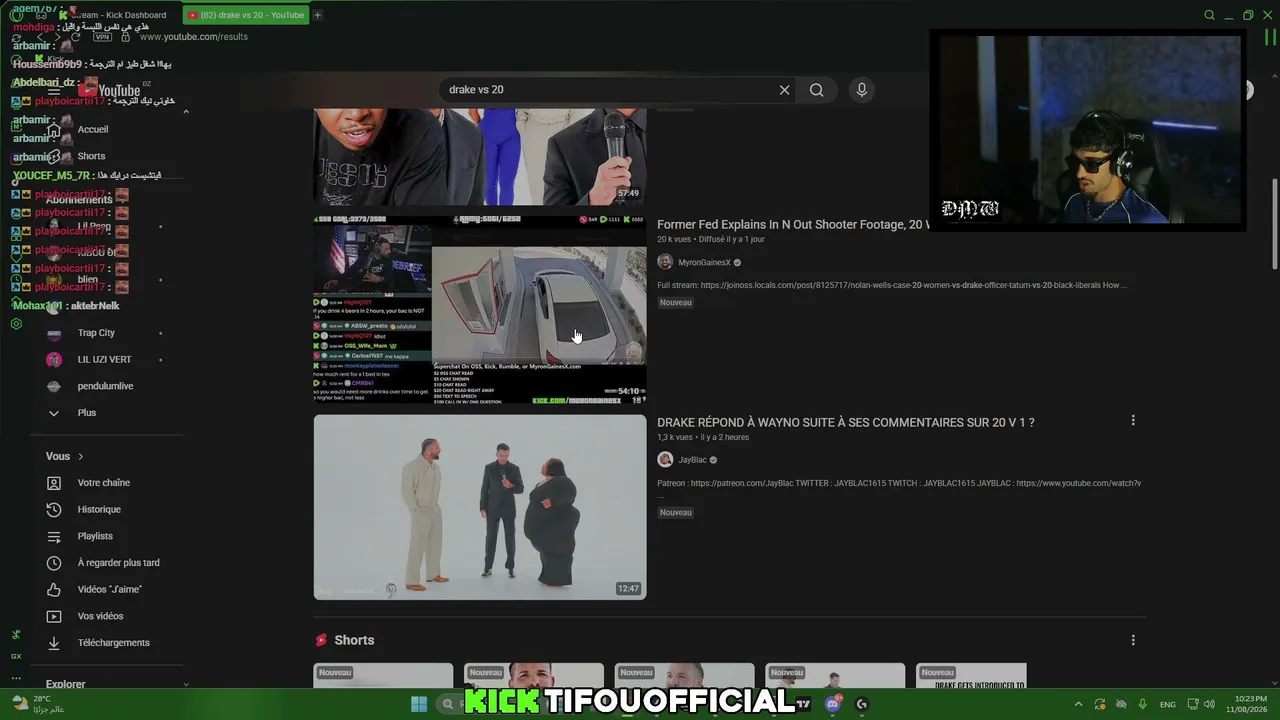
Task: Open more options for the Shorts shelf
Action: point(1133,640)
